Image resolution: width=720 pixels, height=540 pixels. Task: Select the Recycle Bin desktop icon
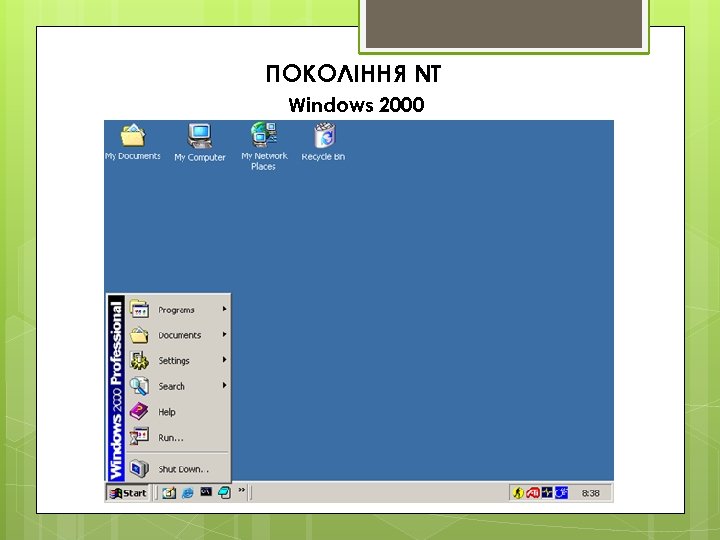[323, 142]
